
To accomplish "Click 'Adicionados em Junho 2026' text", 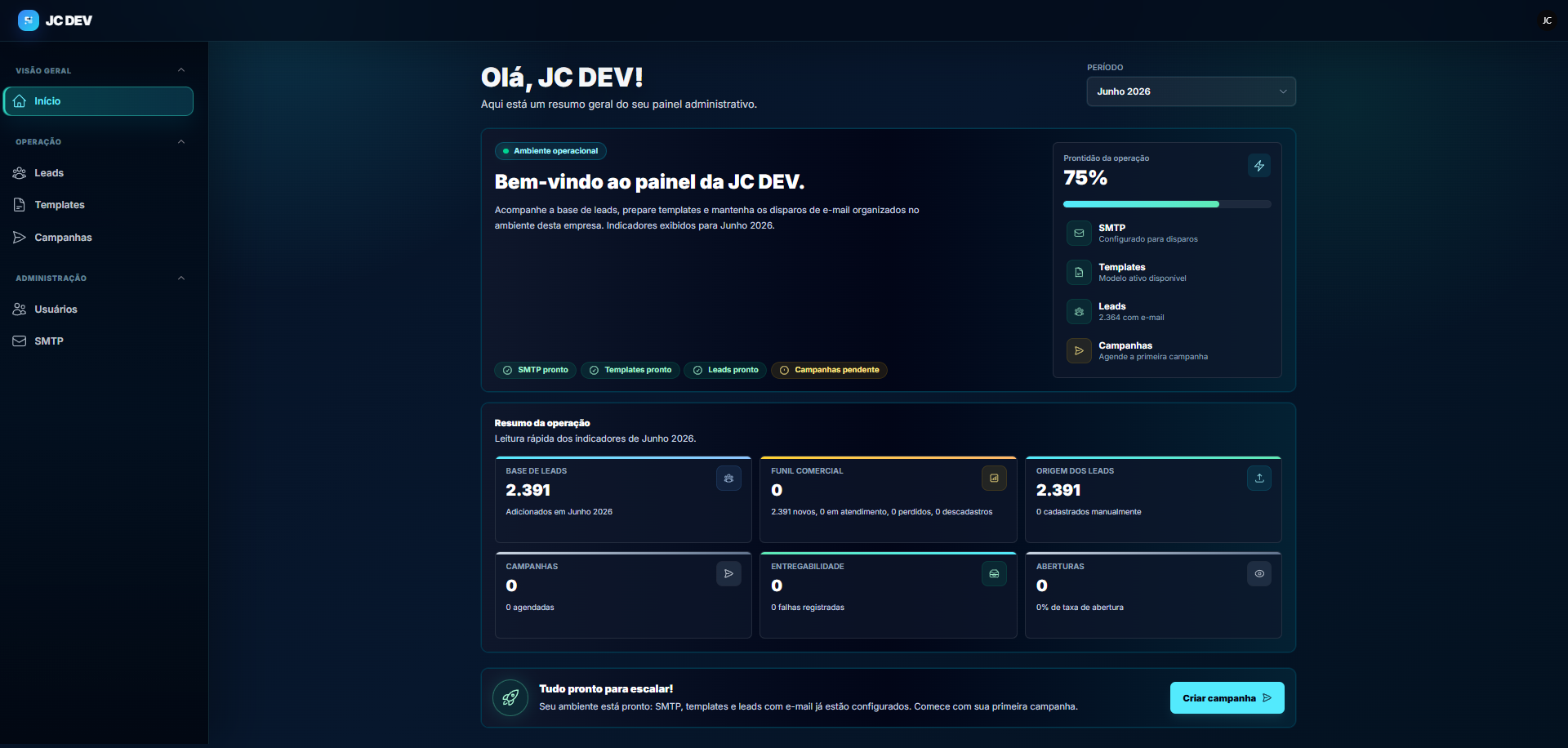I will tap(559, 512).
